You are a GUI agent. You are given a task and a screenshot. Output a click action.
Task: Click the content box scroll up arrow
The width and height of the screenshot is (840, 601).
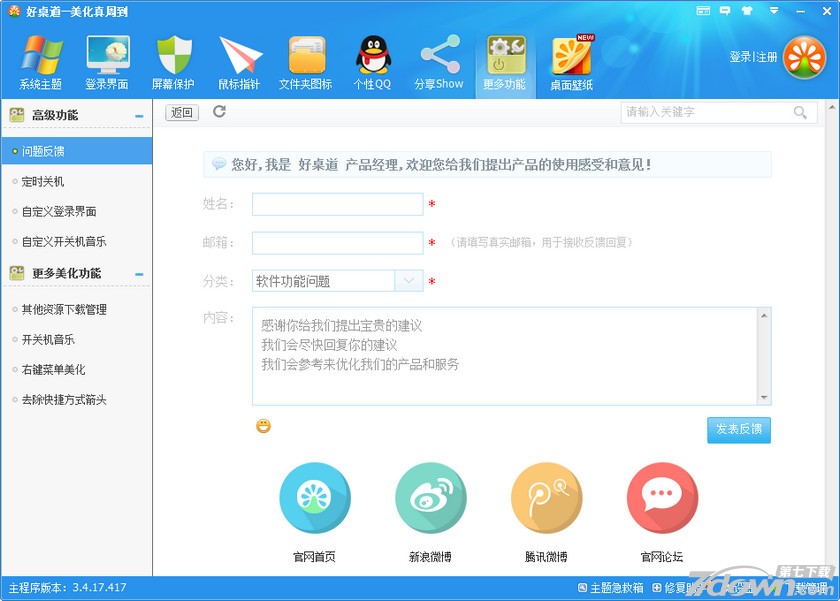(x=764, y=315)
